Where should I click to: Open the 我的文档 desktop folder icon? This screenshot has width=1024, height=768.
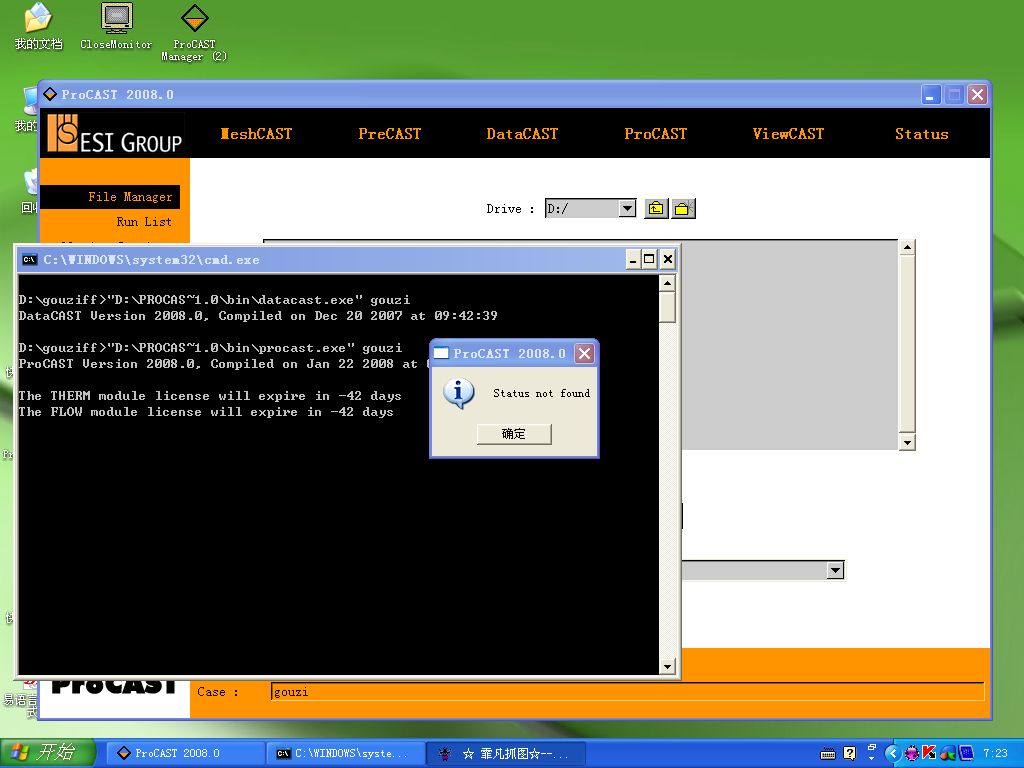click(x=39, y=26)
